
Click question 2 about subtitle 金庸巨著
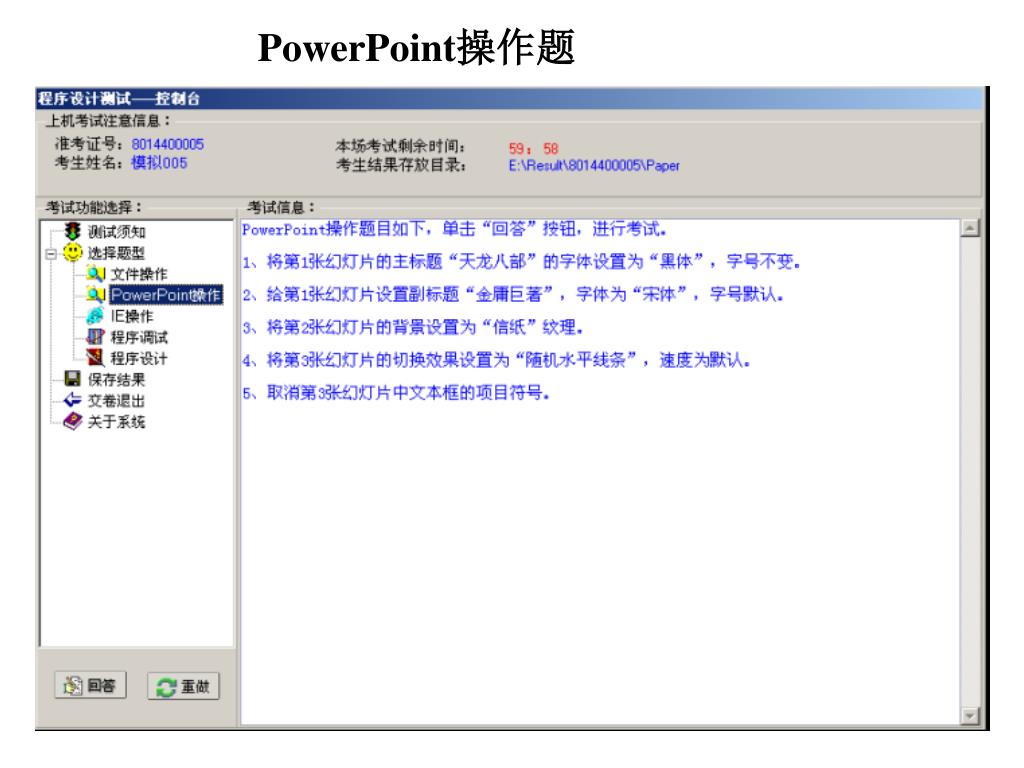[513, 295]
